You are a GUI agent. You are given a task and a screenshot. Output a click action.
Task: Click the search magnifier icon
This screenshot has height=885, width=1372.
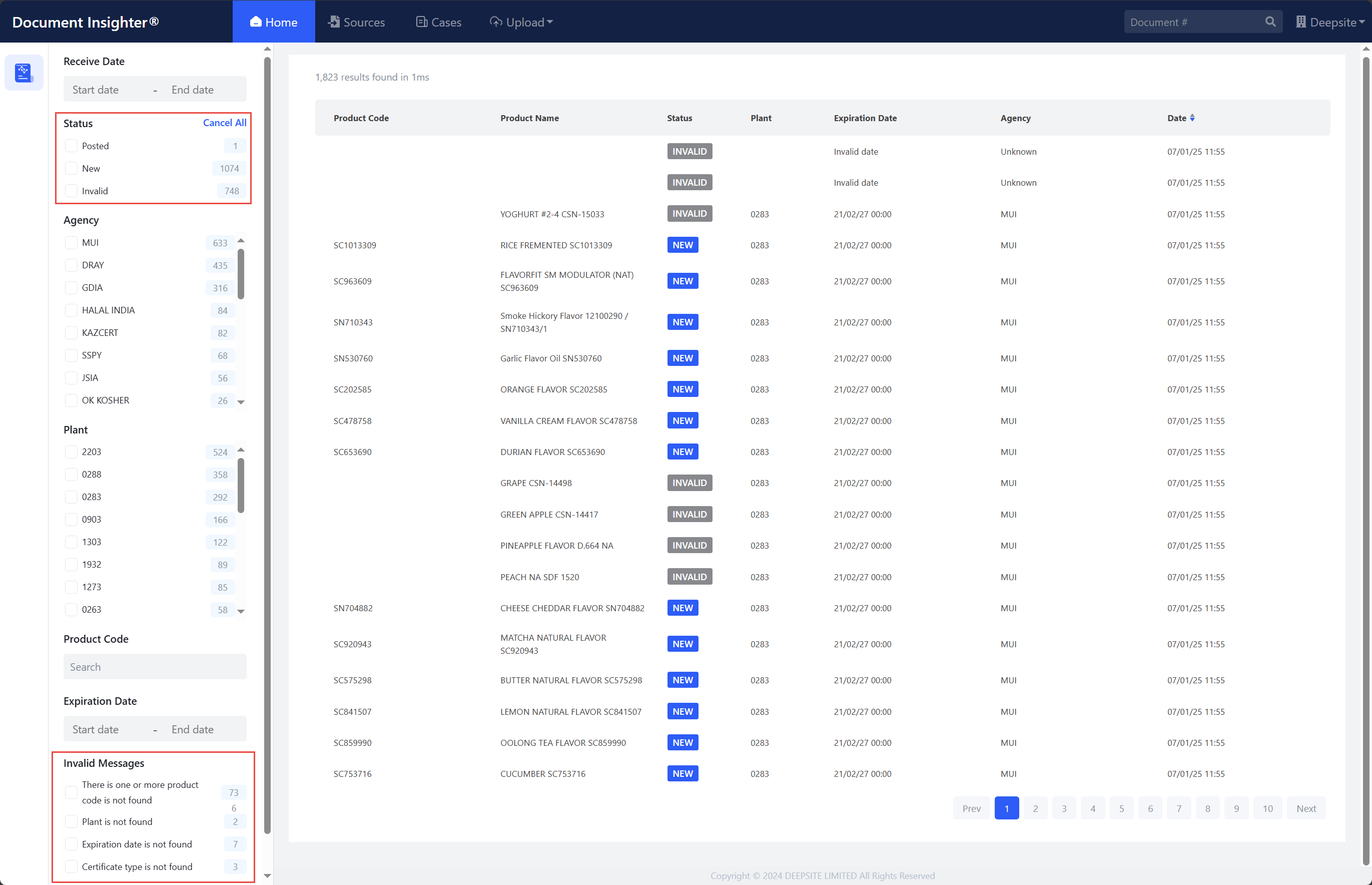pyautogui.click(x=1270, y=22)
